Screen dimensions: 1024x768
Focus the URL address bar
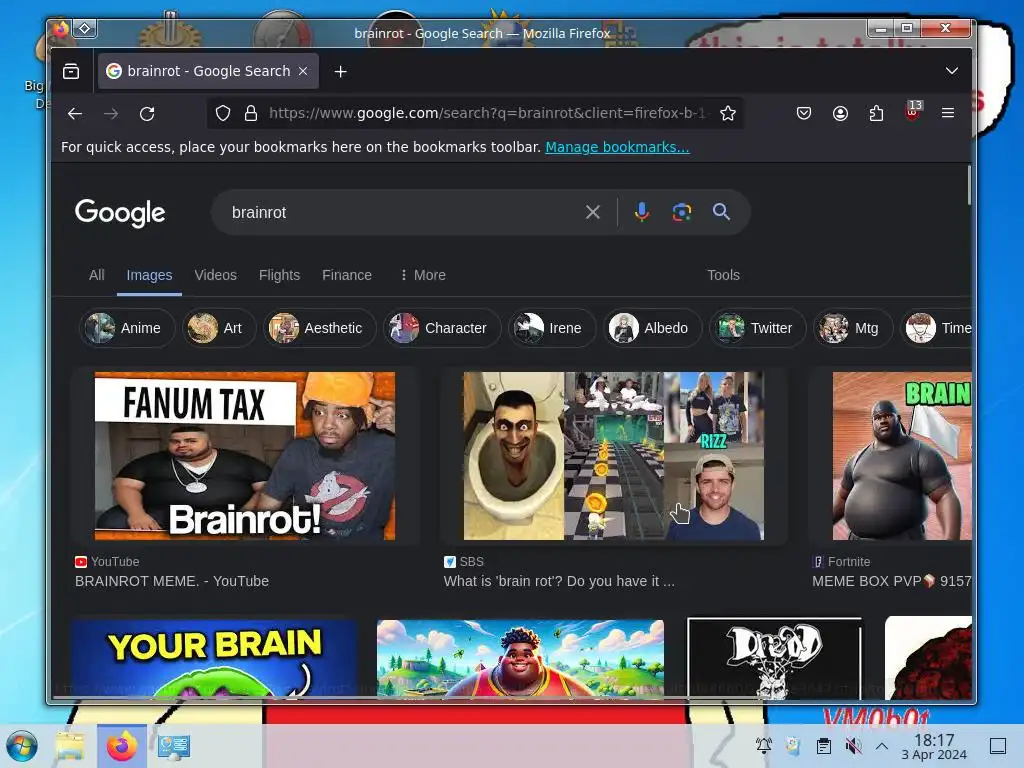pyautogui.click(x=487, y=114)
